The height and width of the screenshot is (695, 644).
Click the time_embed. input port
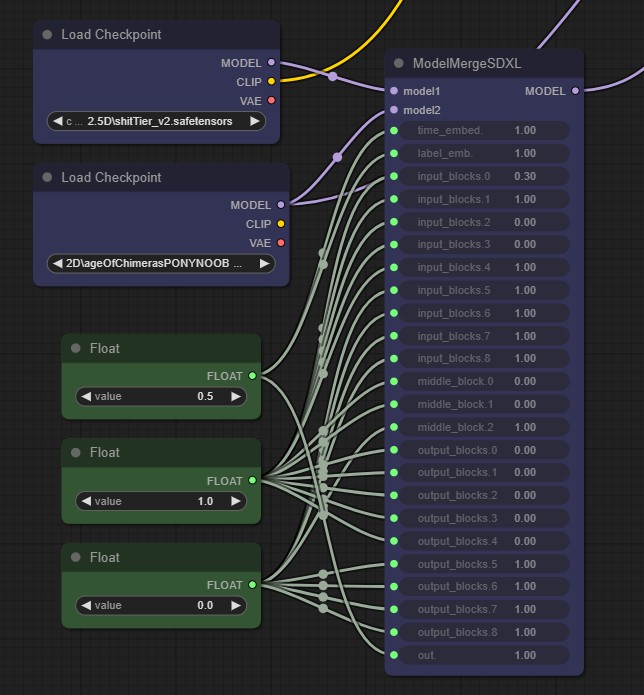click(x=394, y=130)
